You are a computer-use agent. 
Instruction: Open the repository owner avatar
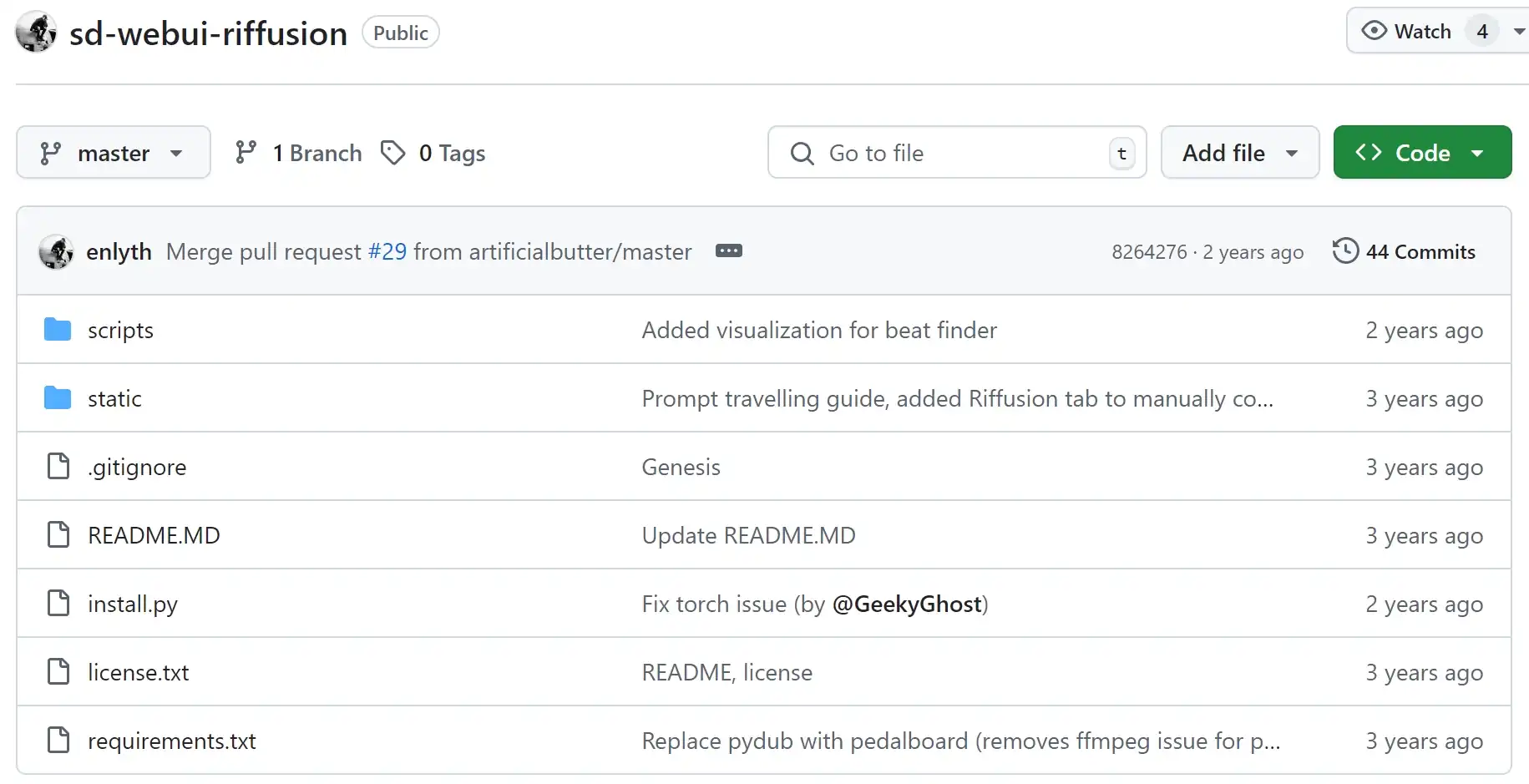(36, 33)
